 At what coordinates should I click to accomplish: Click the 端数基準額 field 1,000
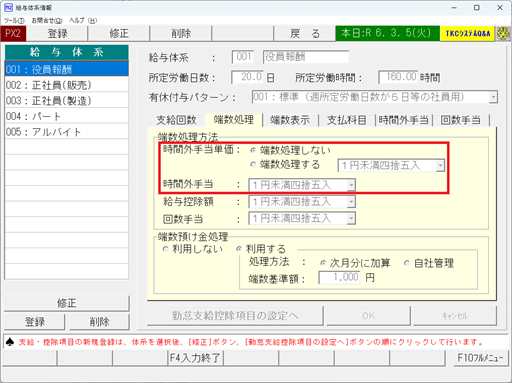339,277
